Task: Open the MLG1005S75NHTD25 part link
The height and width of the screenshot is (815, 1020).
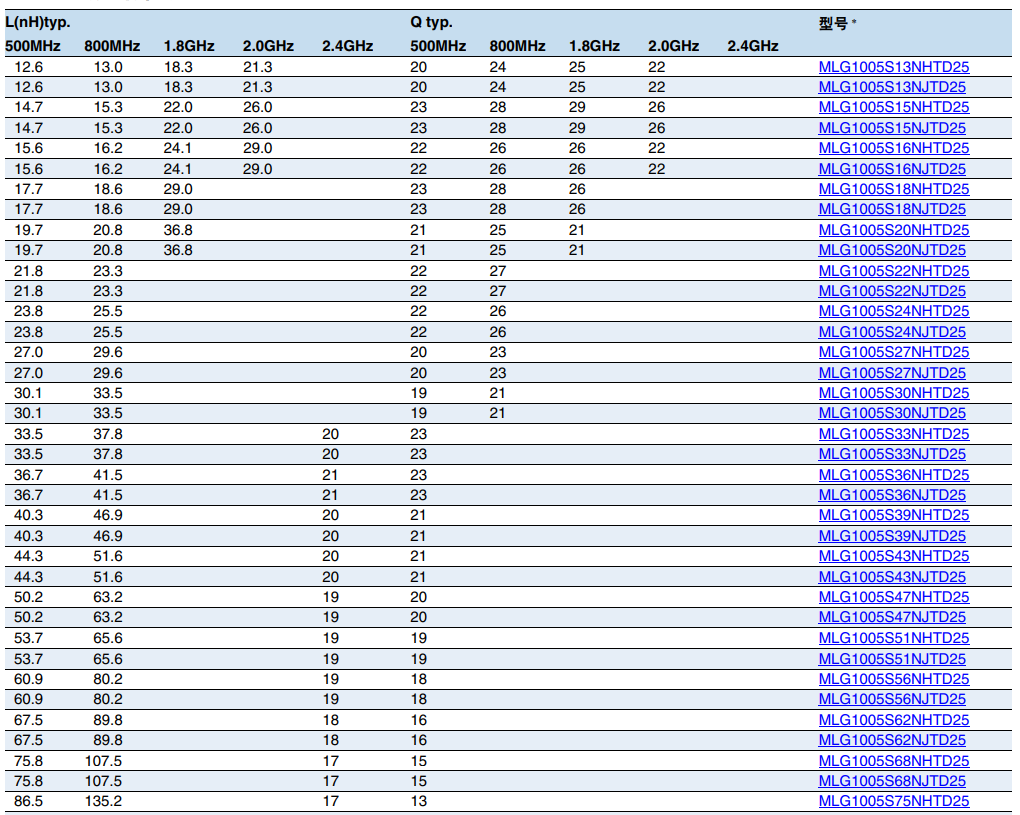Action: pyautogui.click(x=893, y=802)
